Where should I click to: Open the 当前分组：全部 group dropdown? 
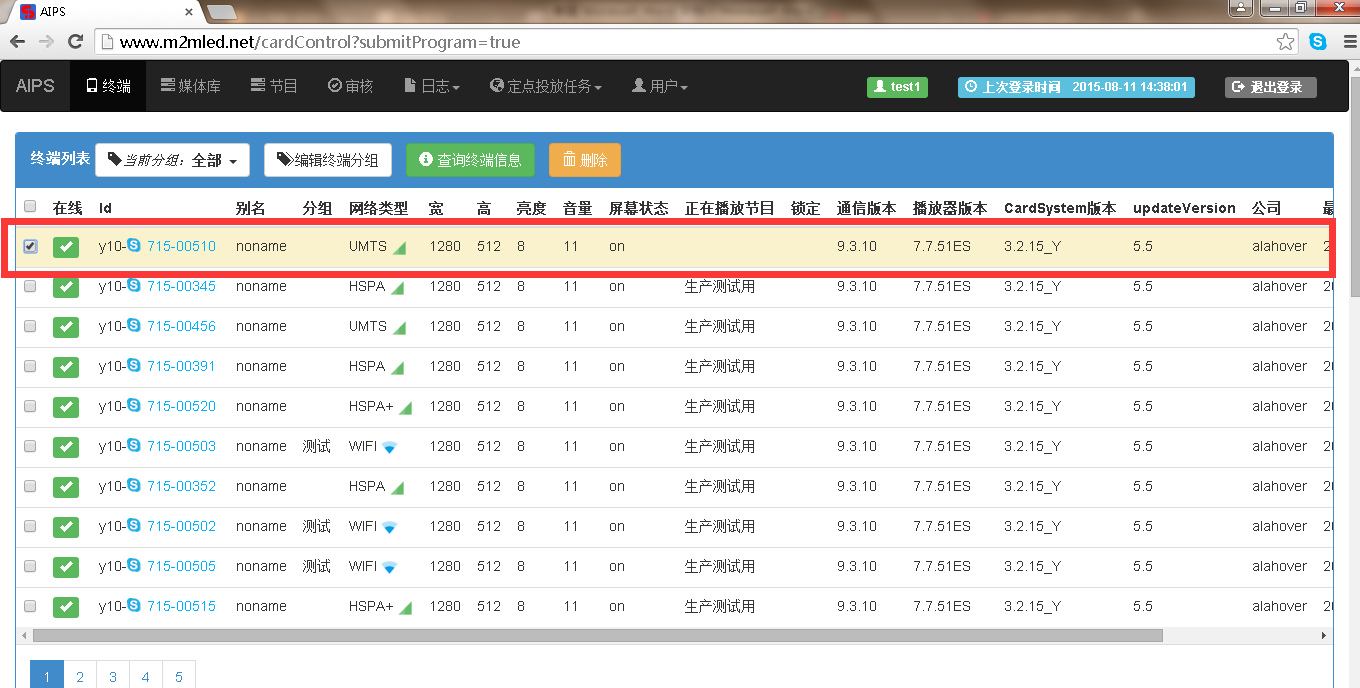pos(172,160)
